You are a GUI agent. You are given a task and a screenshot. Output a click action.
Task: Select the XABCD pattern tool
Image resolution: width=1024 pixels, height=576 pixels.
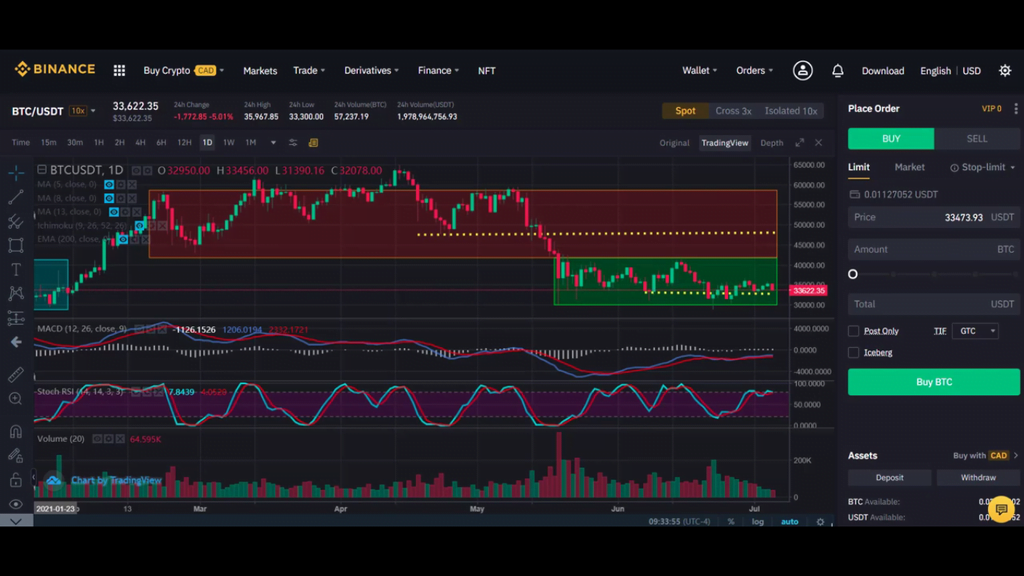[16, 293]
